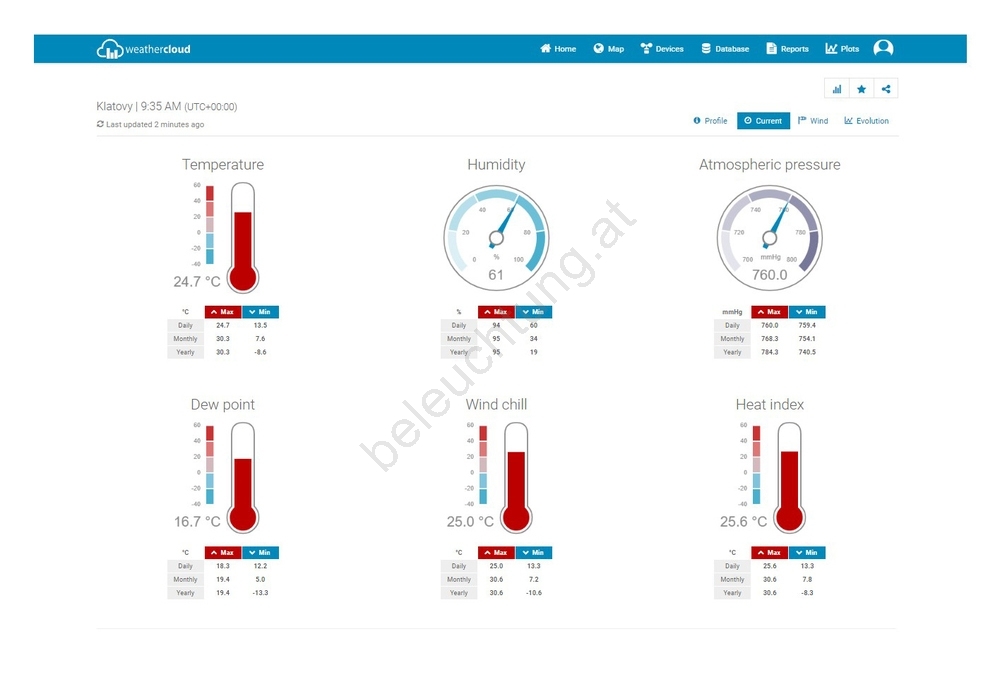Click the share icon button

coord(886,89)
